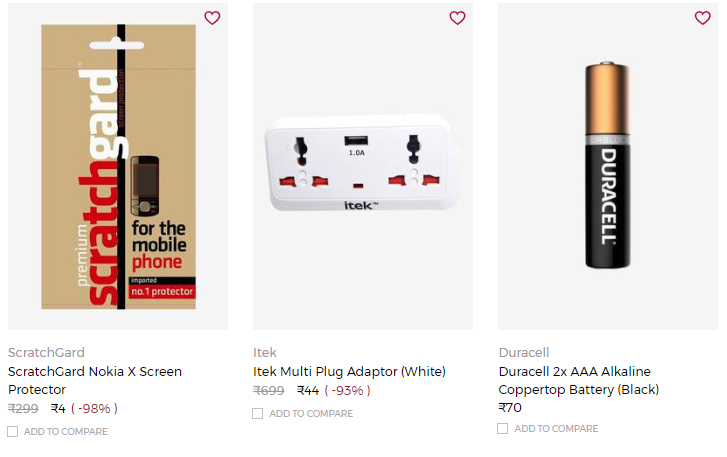Open Itek Multi Plug Adaptor (White) link
The image size is (727, 457).
[x=349, y=372]
